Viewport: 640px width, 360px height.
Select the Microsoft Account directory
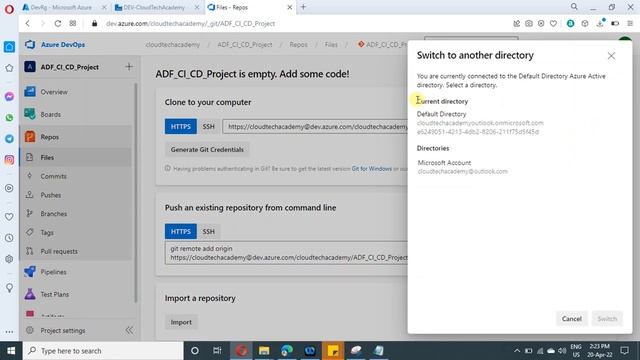[462, 167]
